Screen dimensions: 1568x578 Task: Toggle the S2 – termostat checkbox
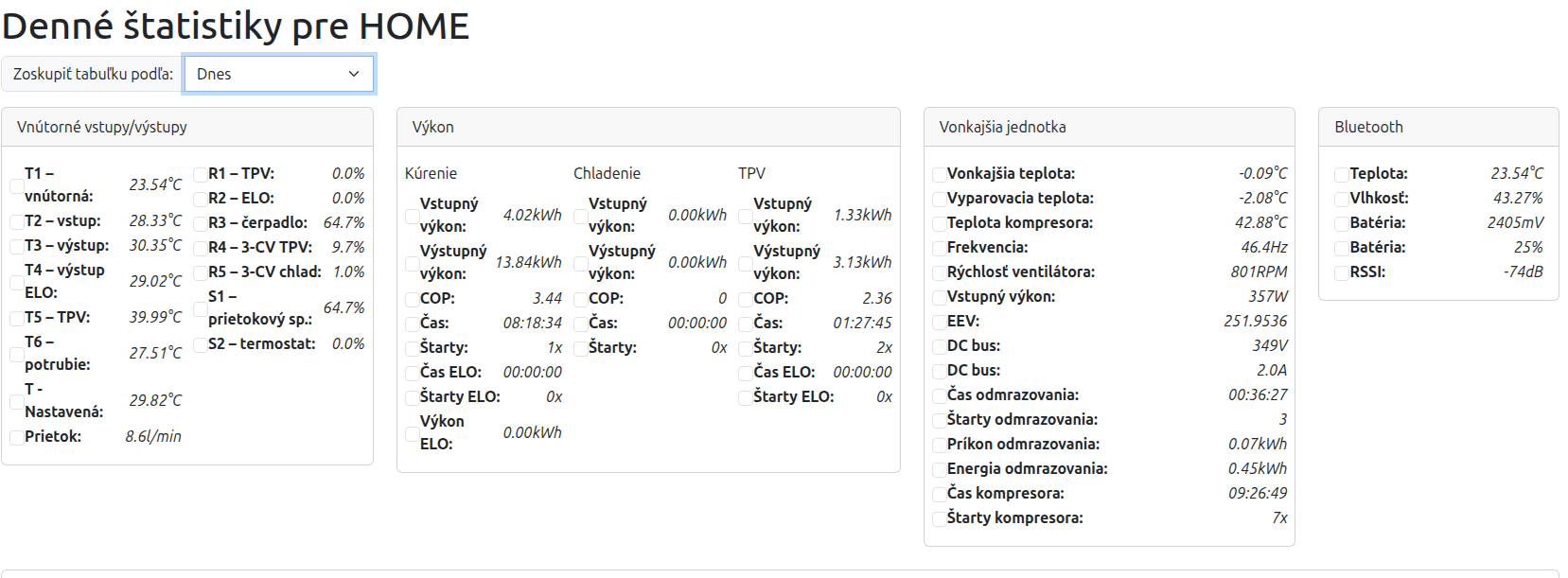(201, 344)
